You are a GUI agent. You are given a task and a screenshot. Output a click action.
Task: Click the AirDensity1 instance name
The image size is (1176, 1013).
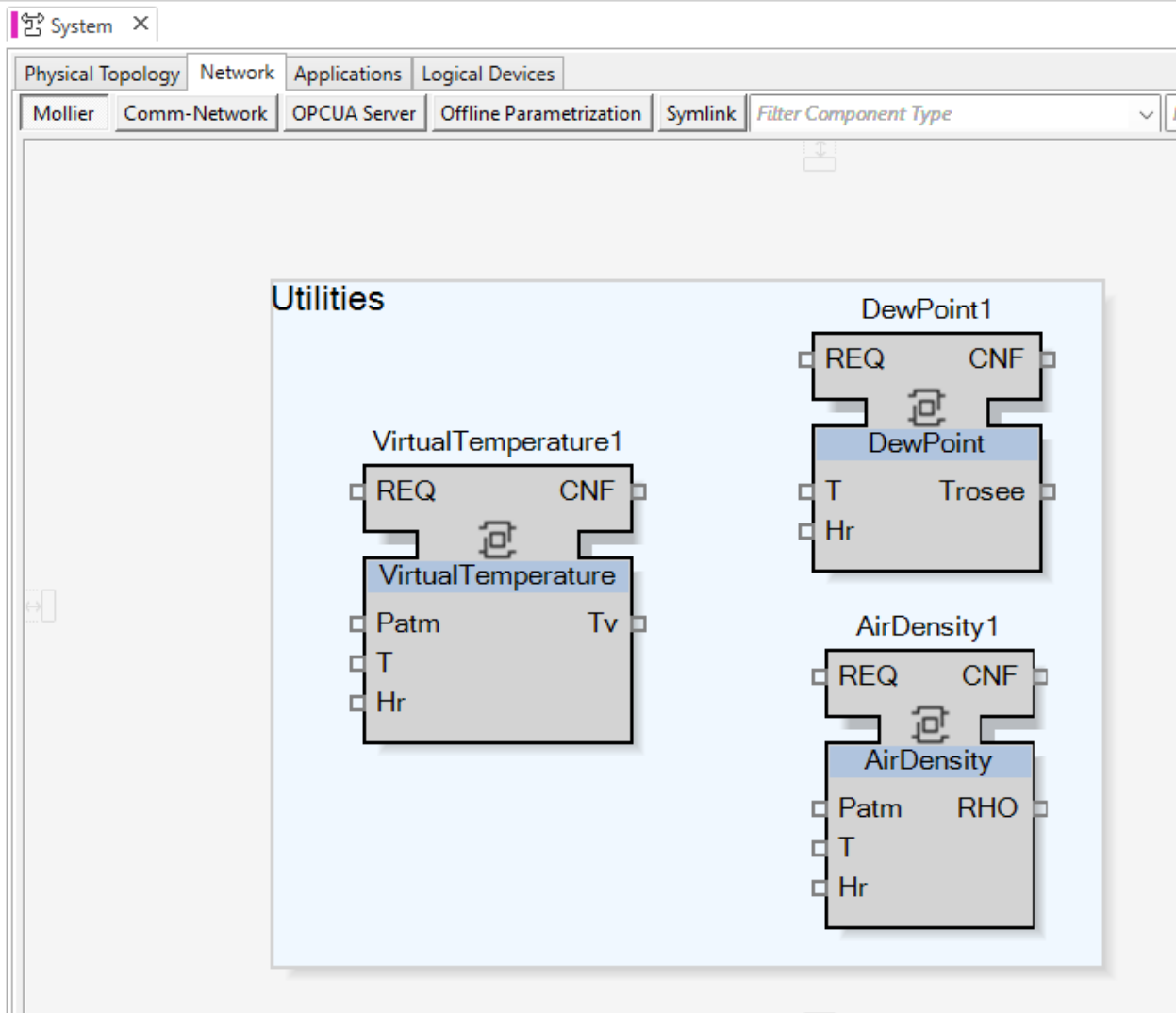(x=927, y=626)
